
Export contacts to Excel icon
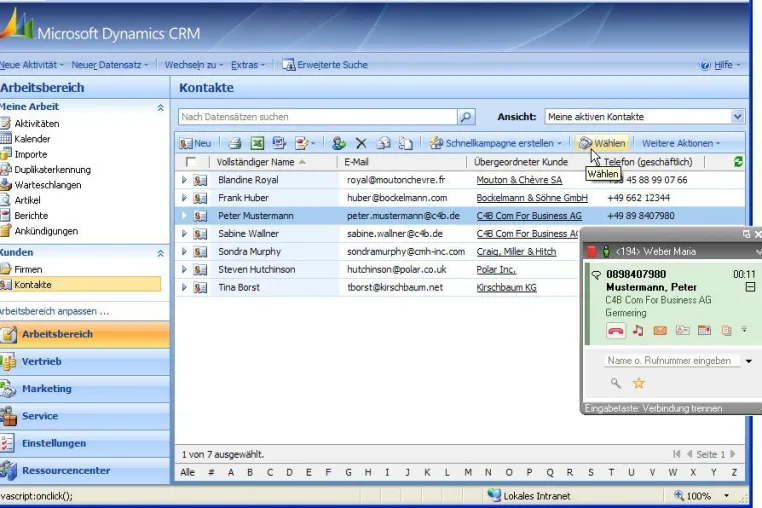tap(257, 143)
